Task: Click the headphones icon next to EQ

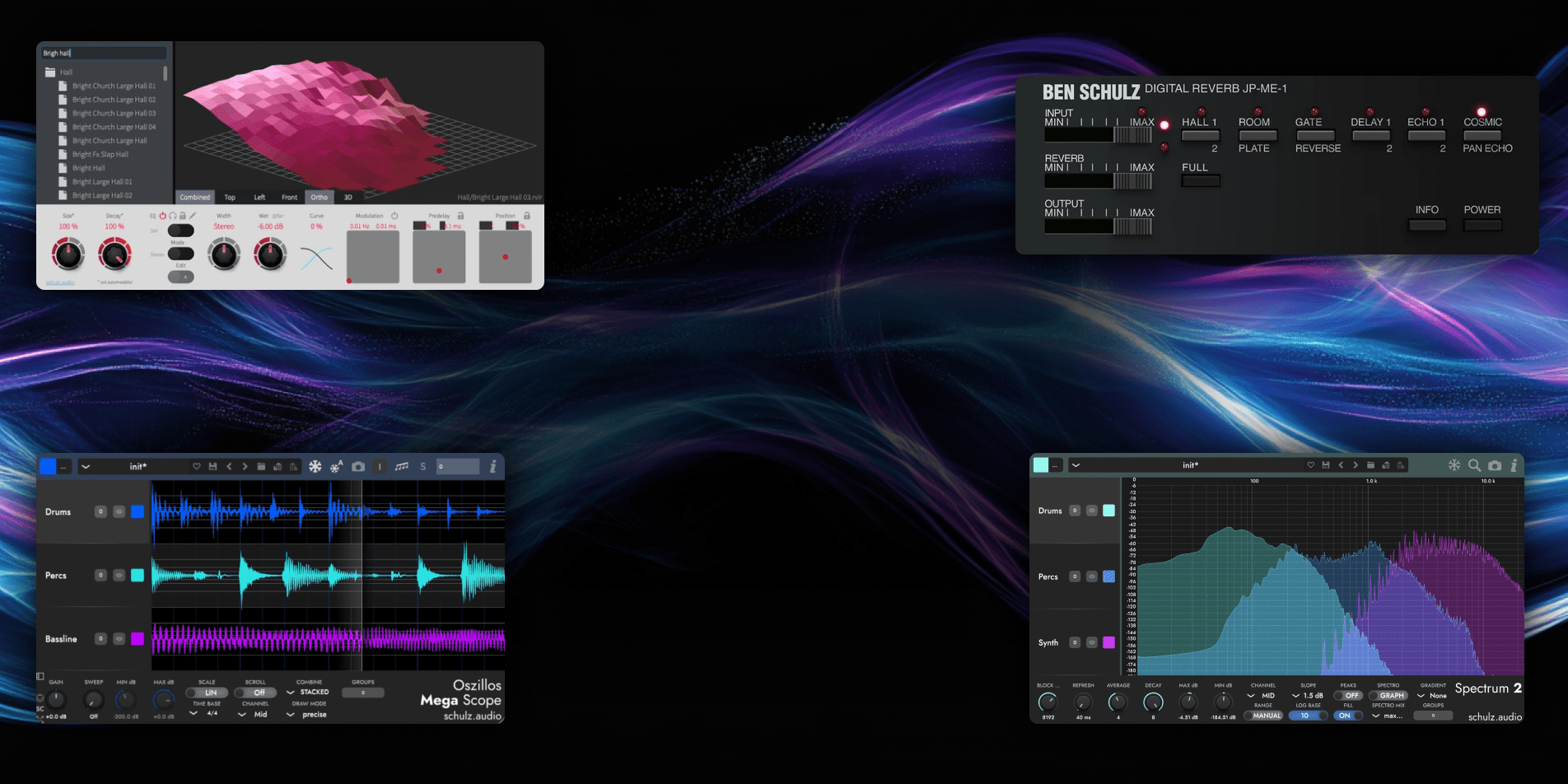Action: coord(172,216)
